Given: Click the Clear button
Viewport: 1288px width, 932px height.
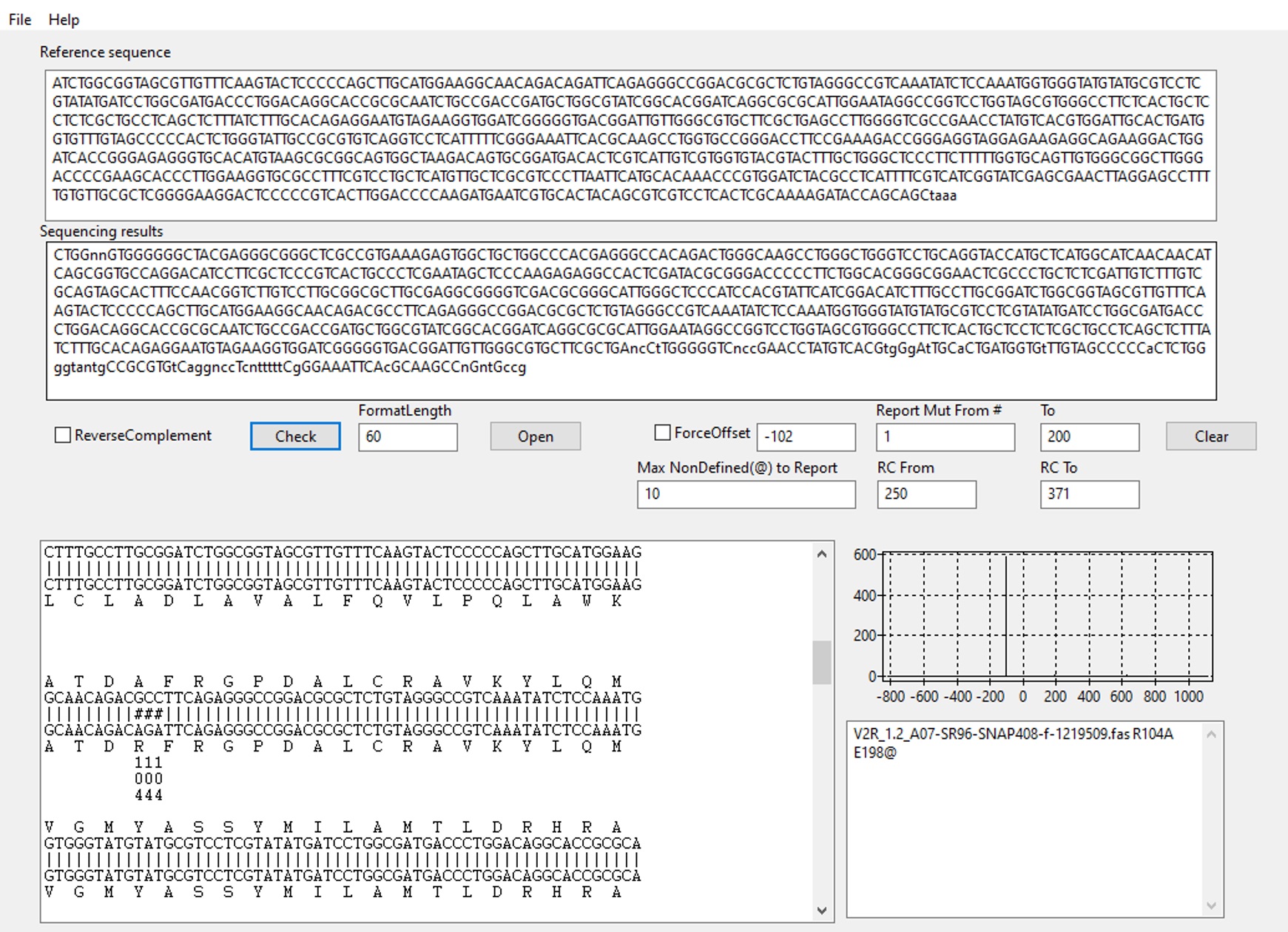Looking at the screenshot, I should [x=1211, y=436].
